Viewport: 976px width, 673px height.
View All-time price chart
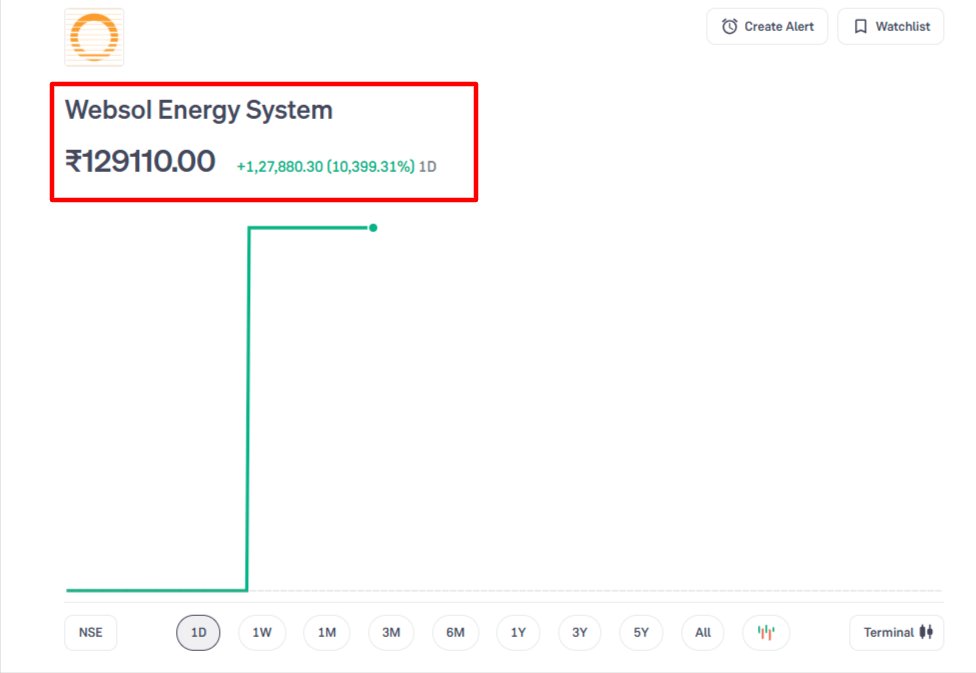703,633
